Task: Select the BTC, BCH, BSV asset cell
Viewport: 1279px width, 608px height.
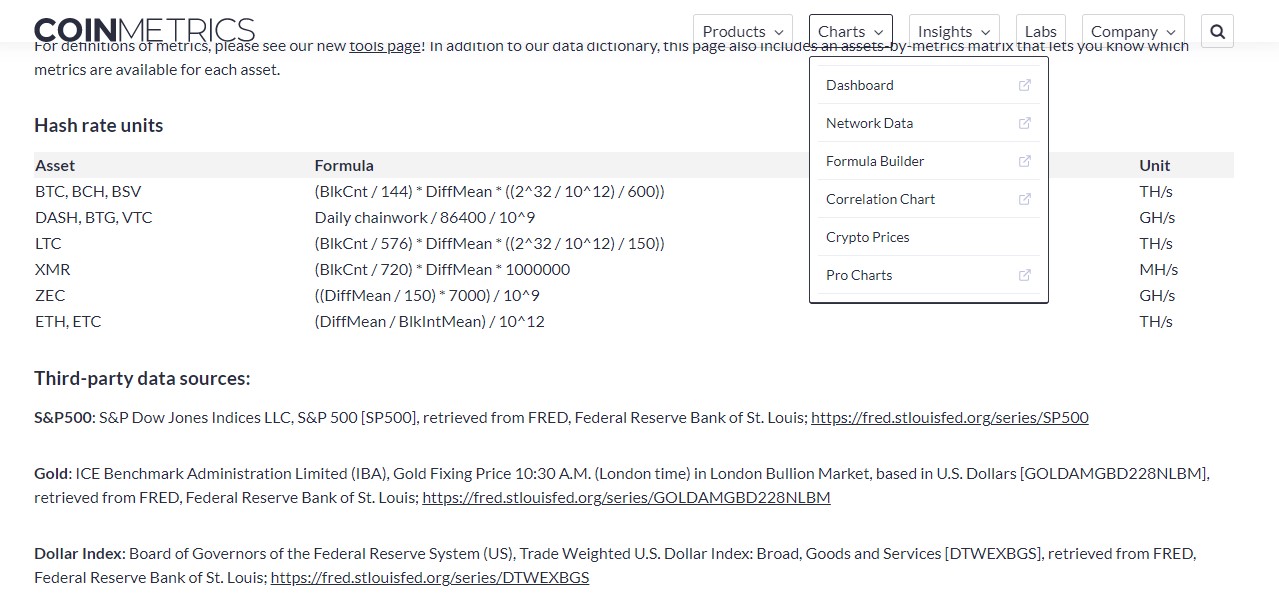Action: click(x=88, y=191)
